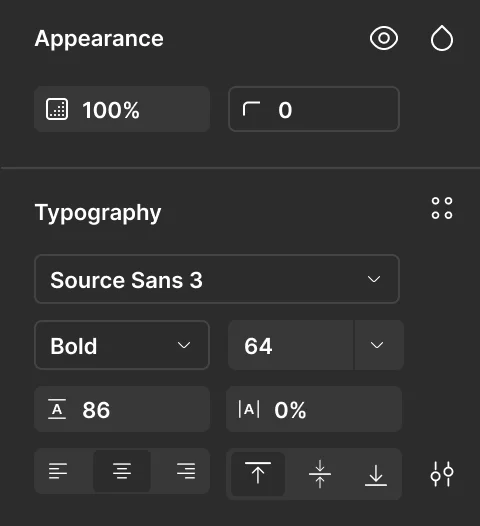Click the letter spacing icon
This screenshot has height=526, width=480.
(249, 409)
